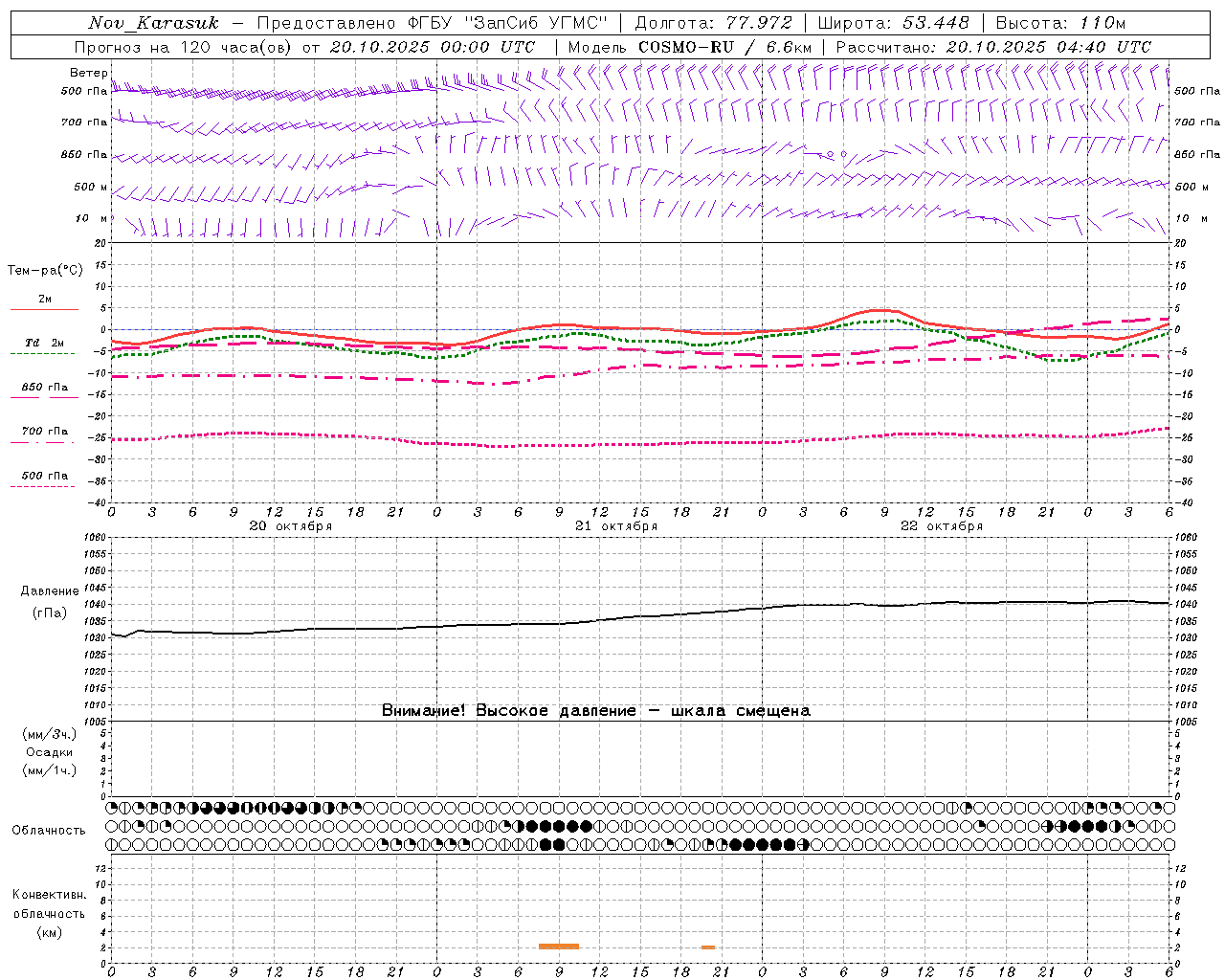Click the 'Конвективн.' convective panel label
The width and height of the screenshot is (1225, 980).
49,895
